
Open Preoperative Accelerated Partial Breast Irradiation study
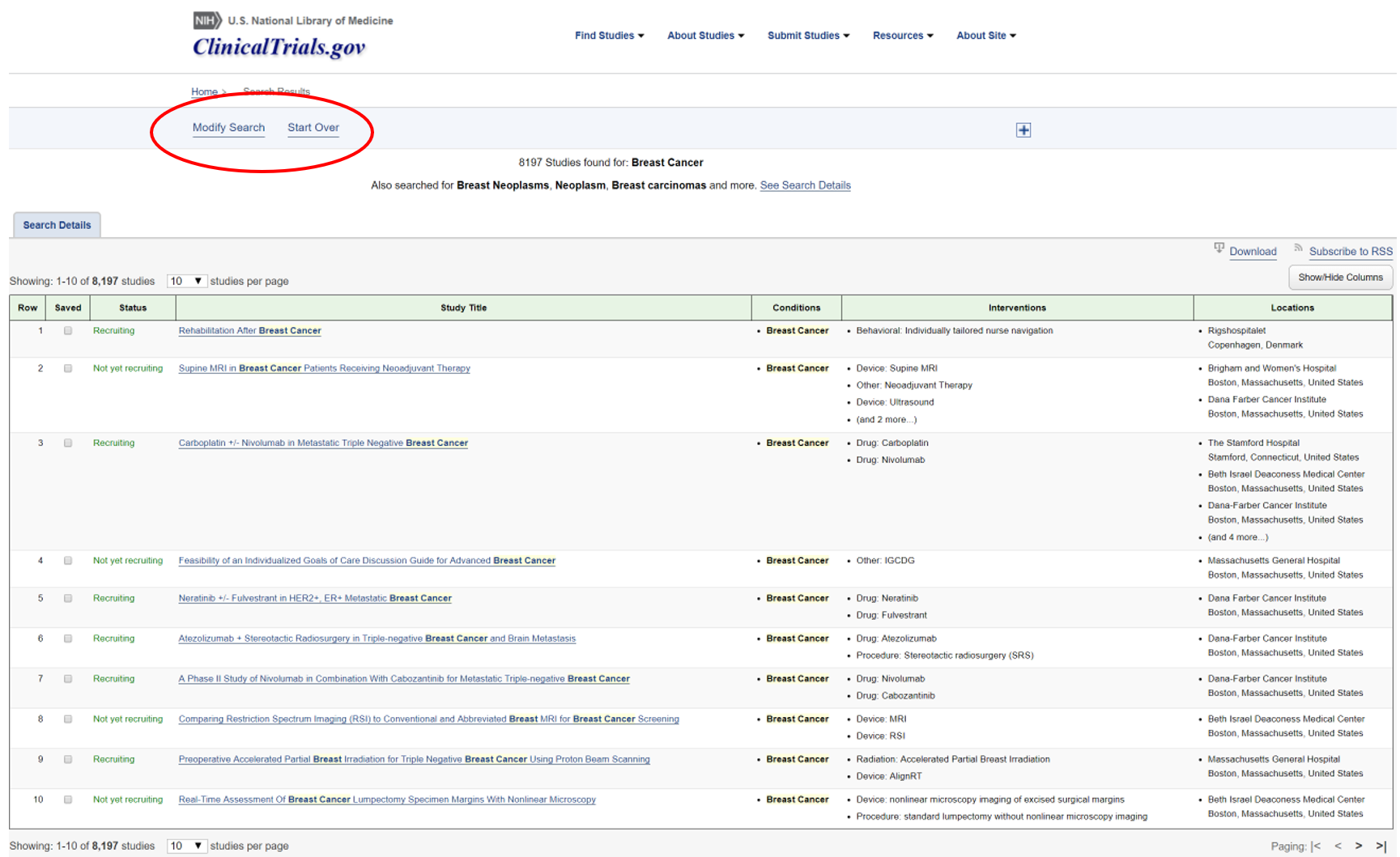point(414,760)
